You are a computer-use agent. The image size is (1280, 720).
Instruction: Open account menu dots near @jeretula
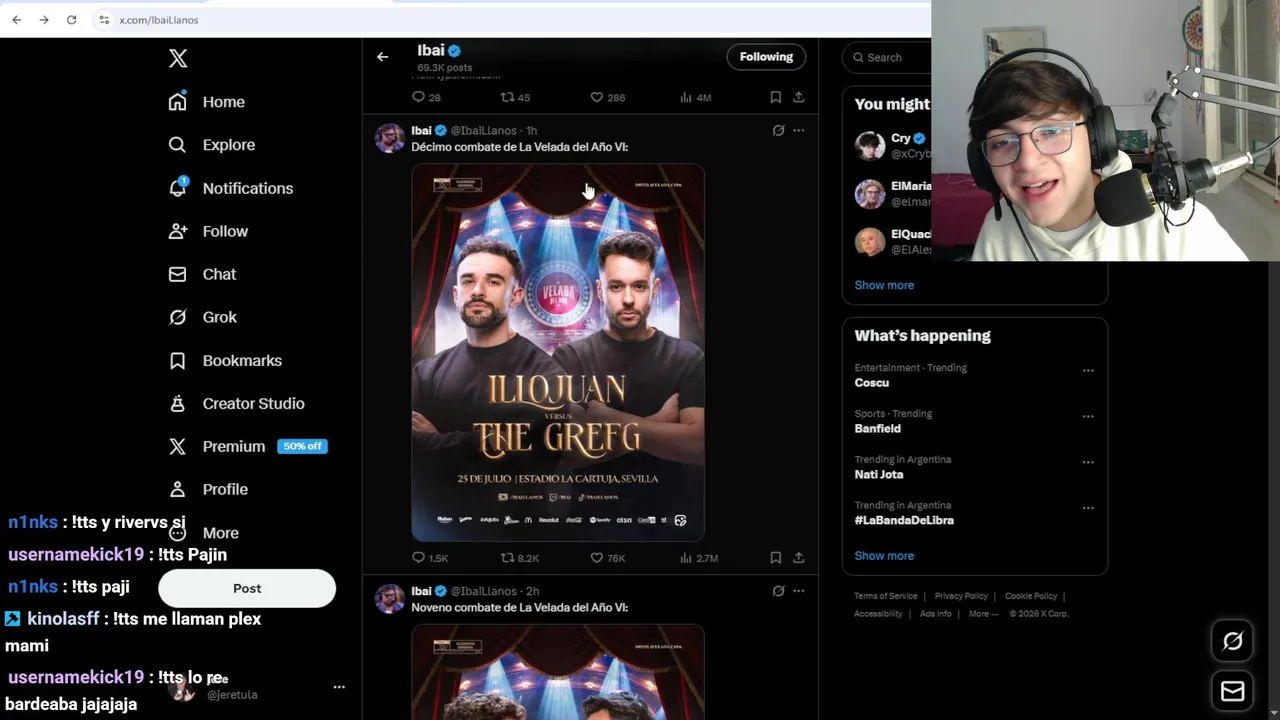339,687
